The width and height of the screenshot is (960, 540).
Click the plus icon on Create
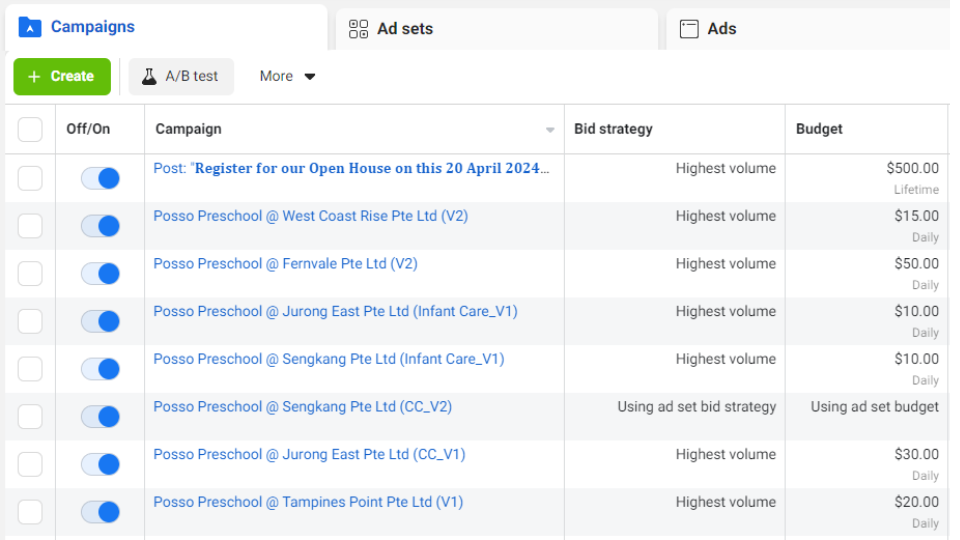(34, 77)
